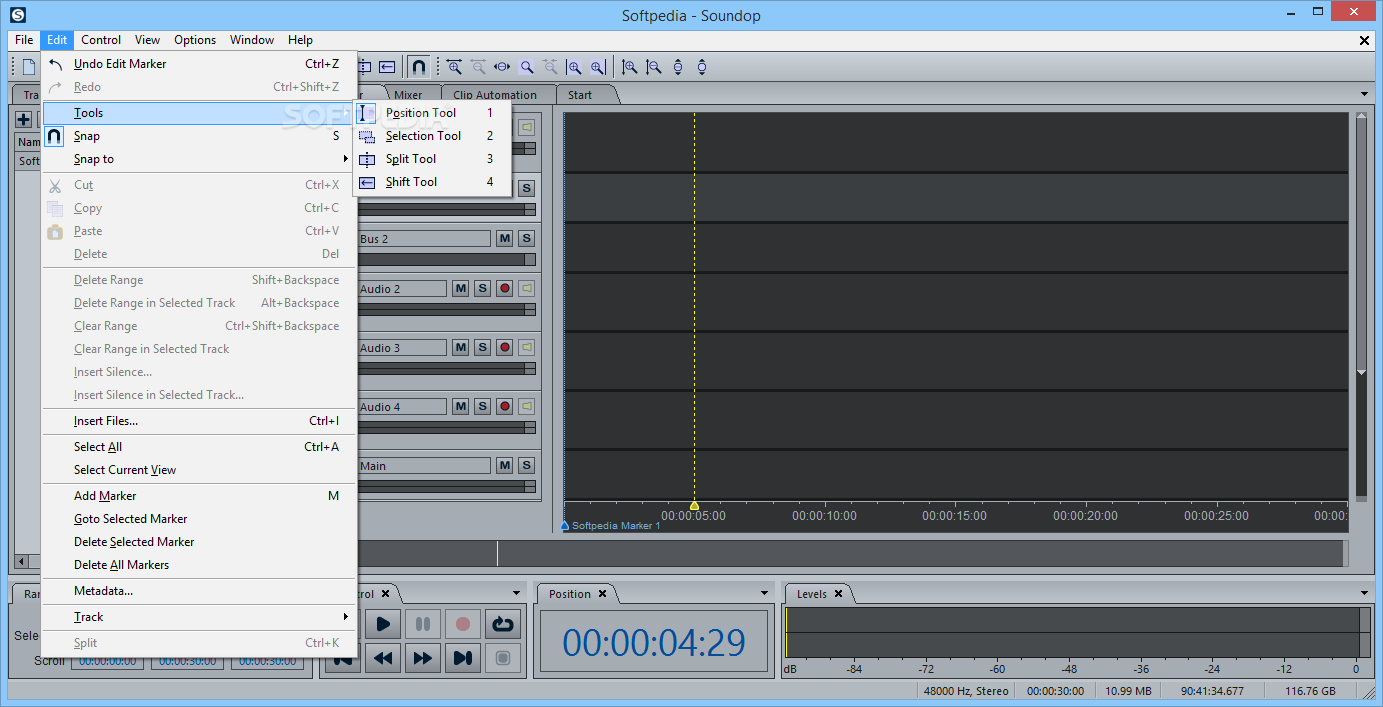
Task: Switch to the Mixer tab
Action: point(408,95)
